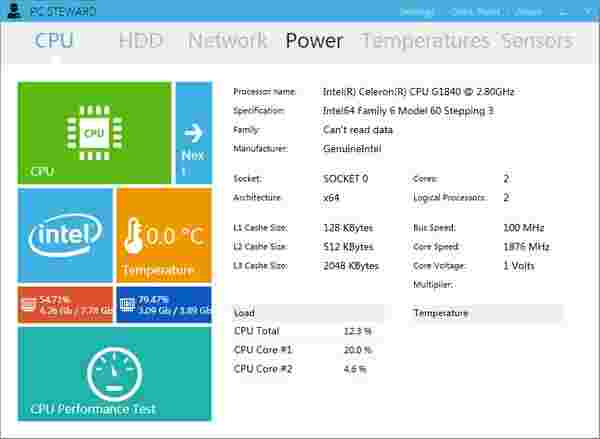Click the 1 Volts core voltage value
Screen dimensions: 600x439
click(x=519, y=266)
